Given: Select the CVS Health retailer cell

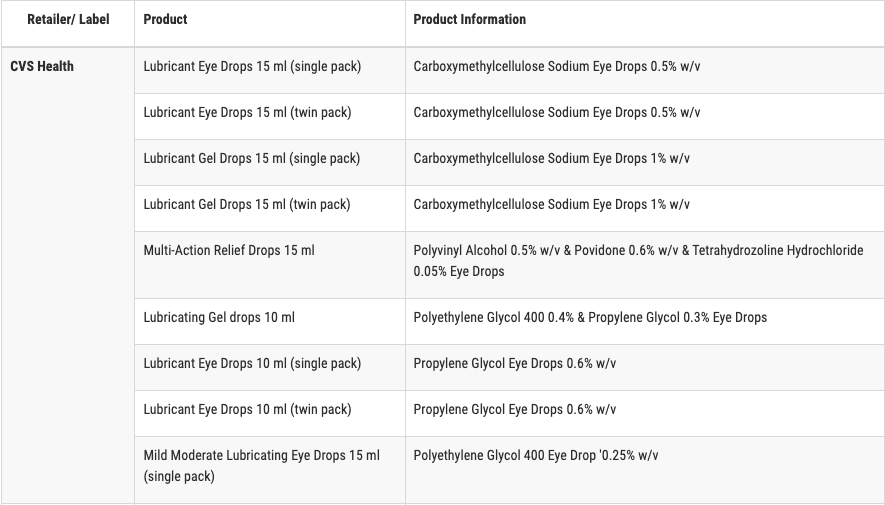Looking at the screenshot, I should (x=42, y=66).
